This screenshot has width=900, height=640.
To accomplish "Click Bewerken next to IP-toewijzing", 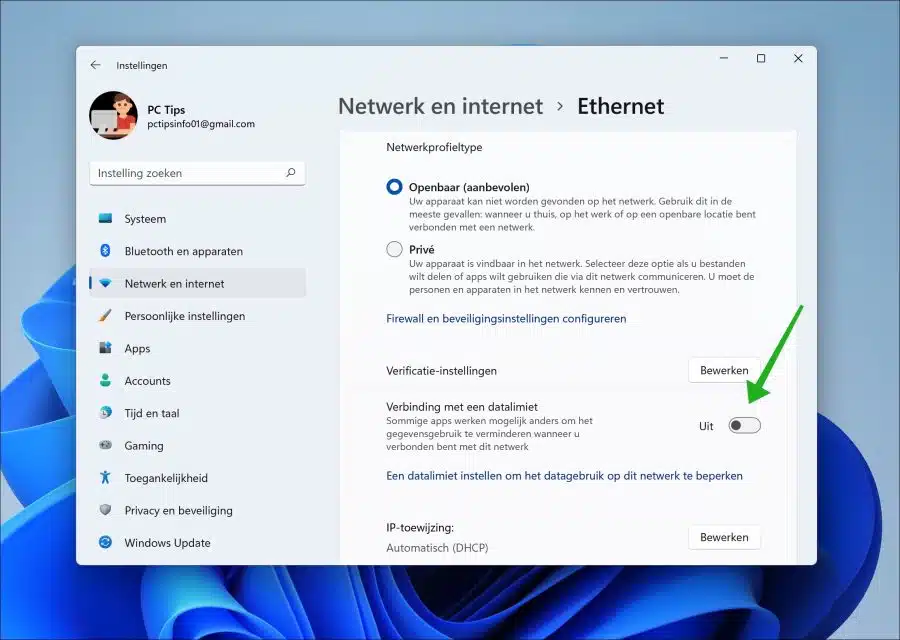I will 724,537.
